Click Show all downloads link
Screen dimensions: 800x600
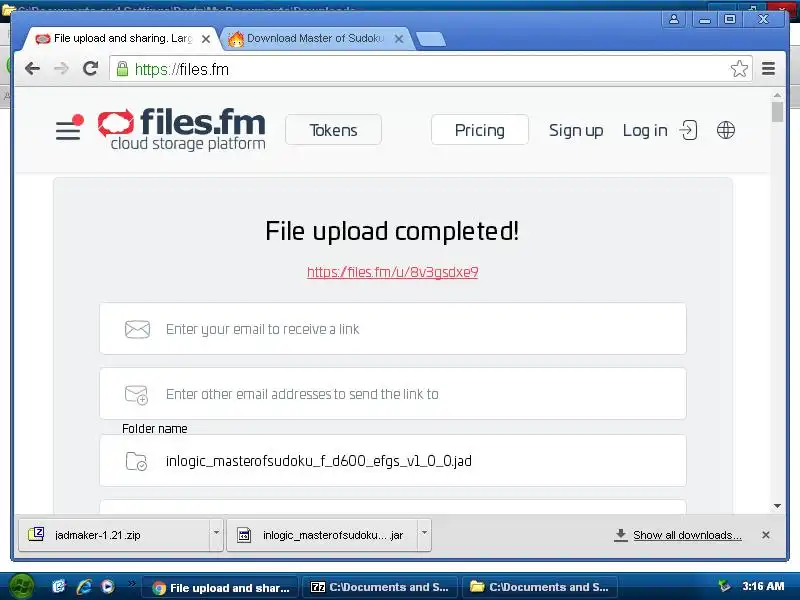(x=687, y=535)
